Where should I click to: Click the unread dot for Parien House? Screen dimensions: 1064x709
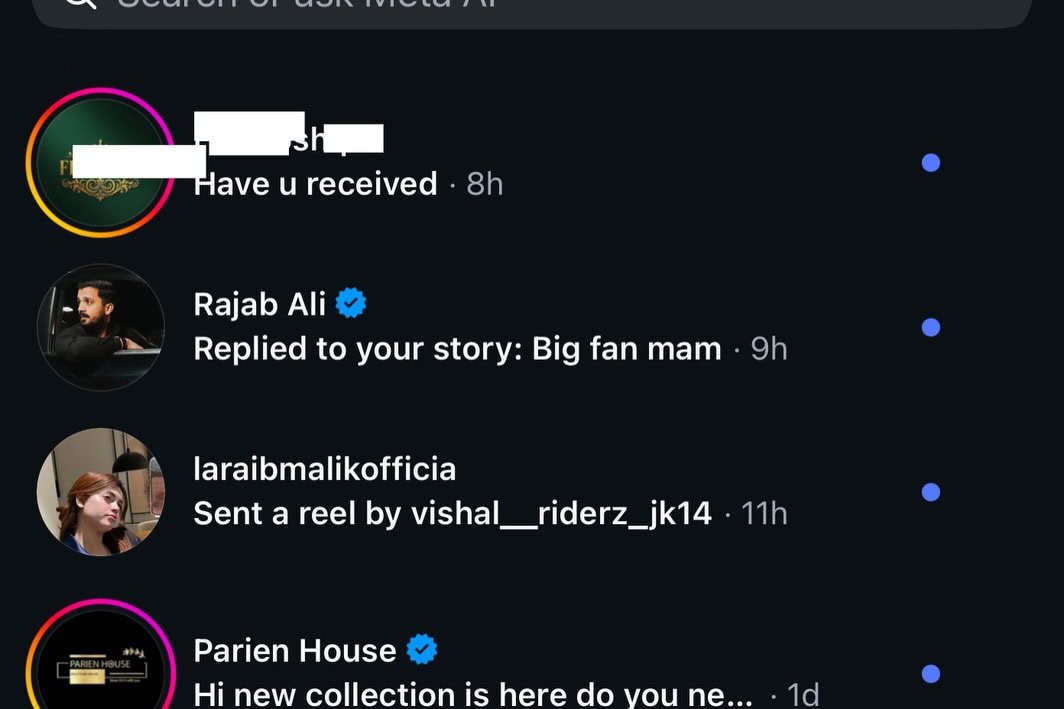coord(930,673)
